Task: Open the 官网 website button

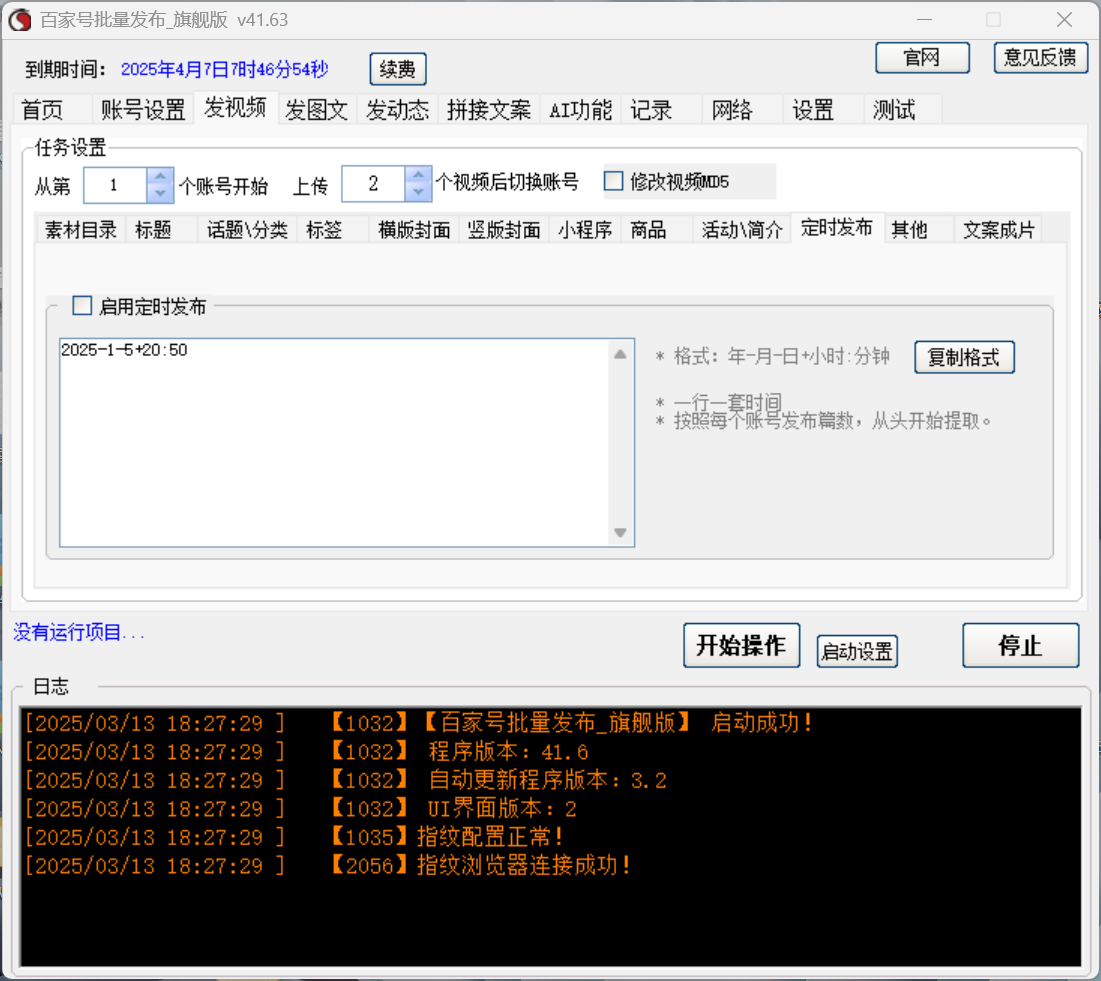Action: [922, 58]
